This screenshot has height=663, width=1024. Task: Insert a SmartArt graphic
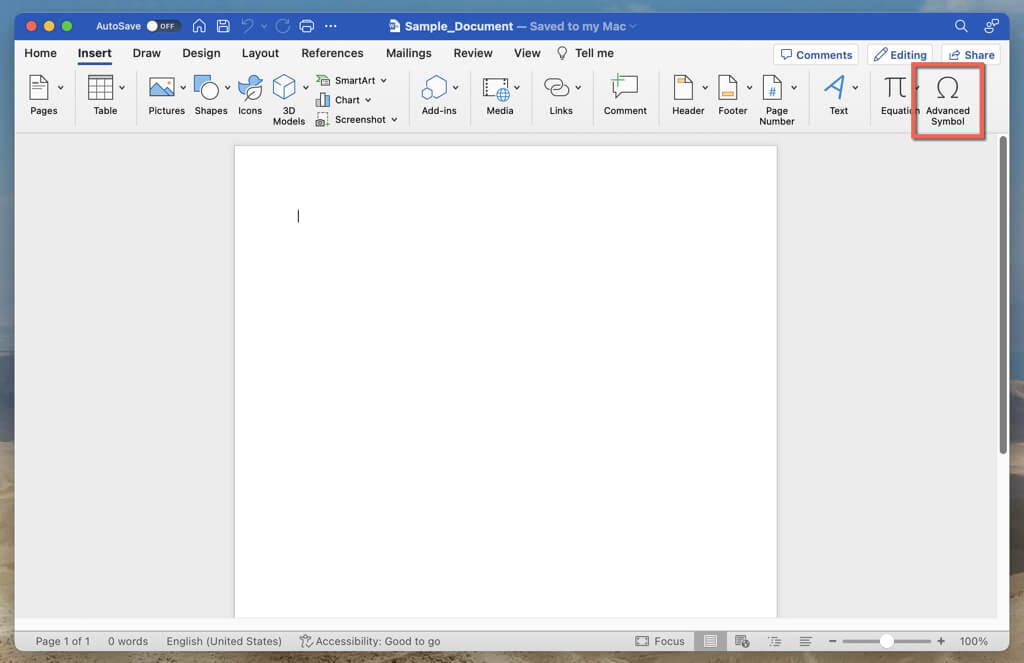[x=351, y=80]
